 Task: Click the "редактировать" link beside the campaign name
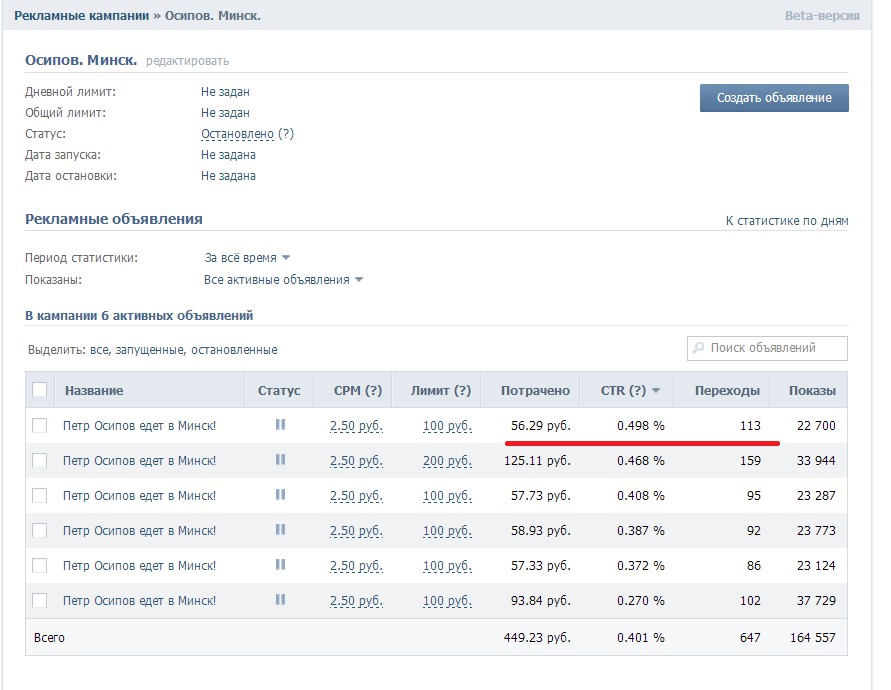(187, 61)
